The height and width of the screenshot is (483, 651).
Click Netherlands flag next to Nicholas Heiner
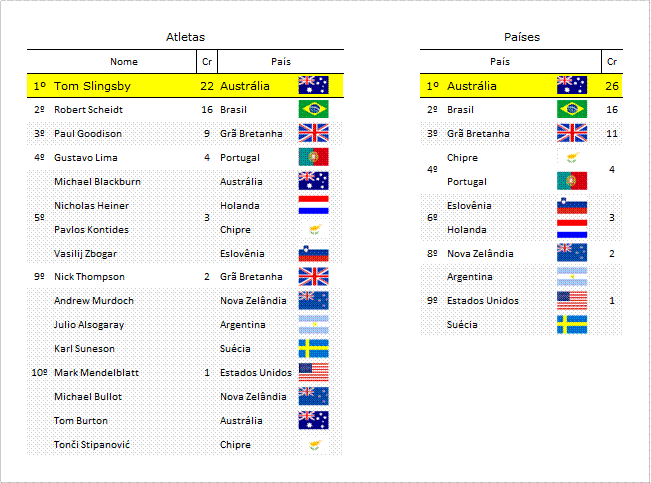pos(313,205)
